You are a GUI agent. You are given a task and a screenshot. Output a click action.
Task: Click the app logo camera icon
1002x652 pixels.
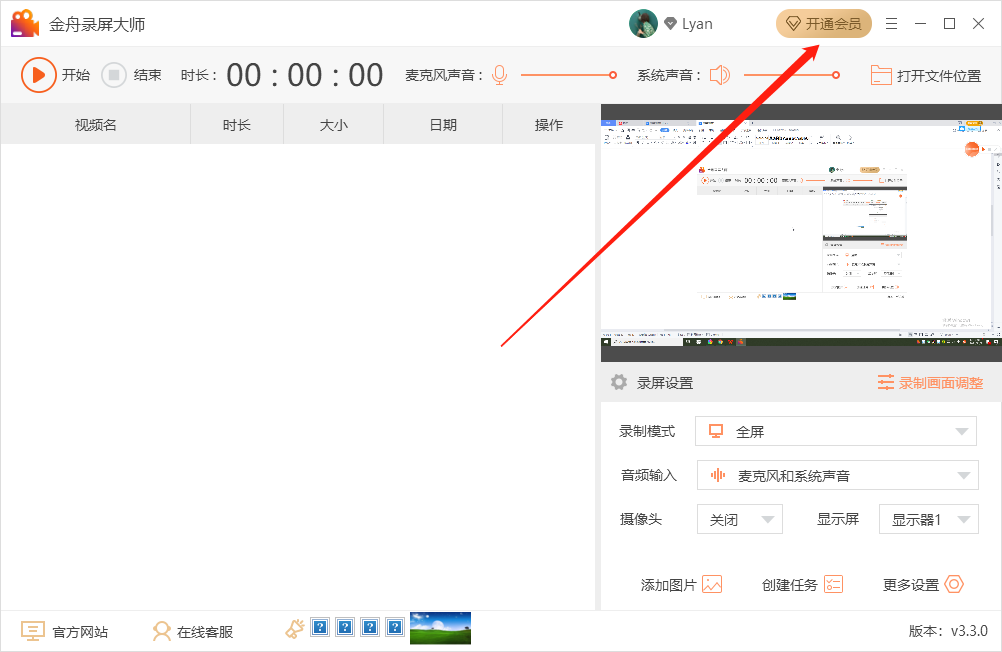pyautogui.click(x=25, y=24)
